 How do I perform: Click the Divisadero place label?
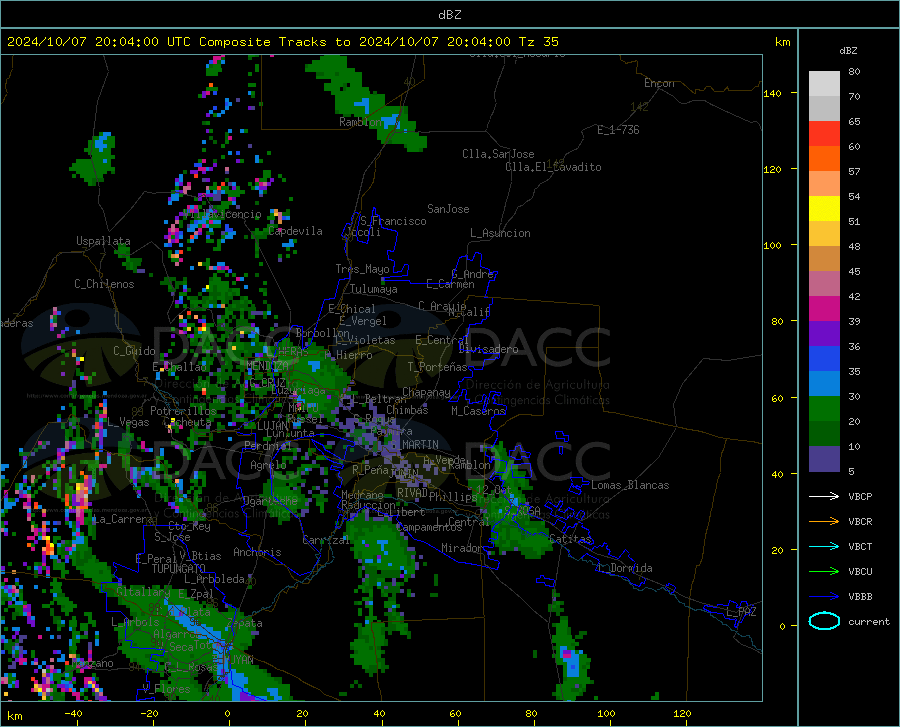pyautogui.click(x=488, y=349)
